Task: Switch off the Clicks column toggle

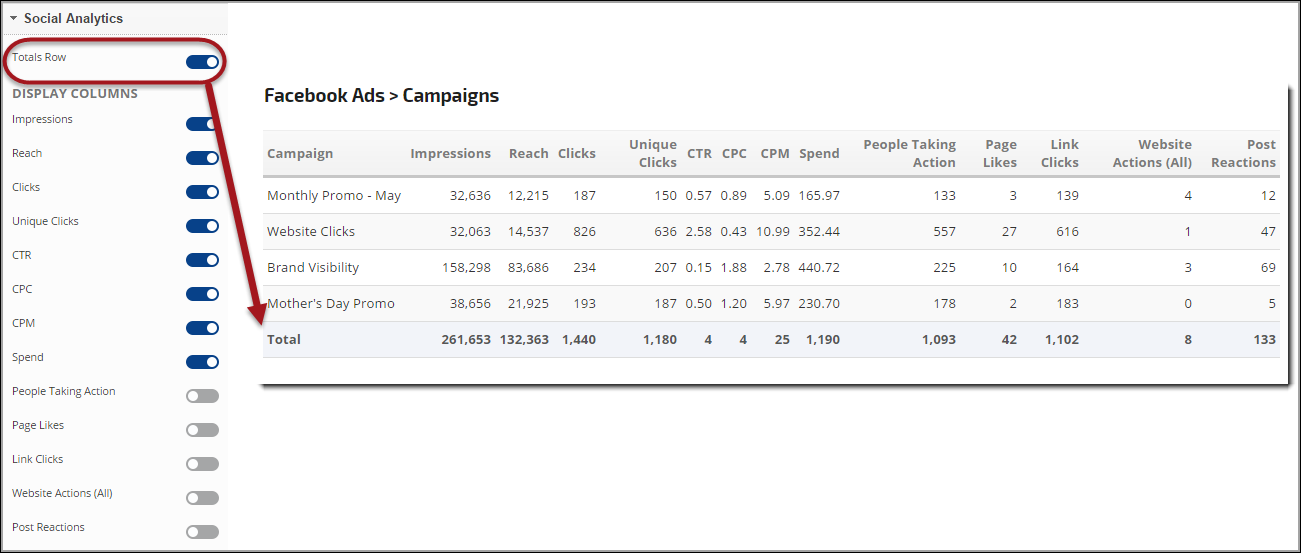Action: pyautogui.click(x=202, y=192)
